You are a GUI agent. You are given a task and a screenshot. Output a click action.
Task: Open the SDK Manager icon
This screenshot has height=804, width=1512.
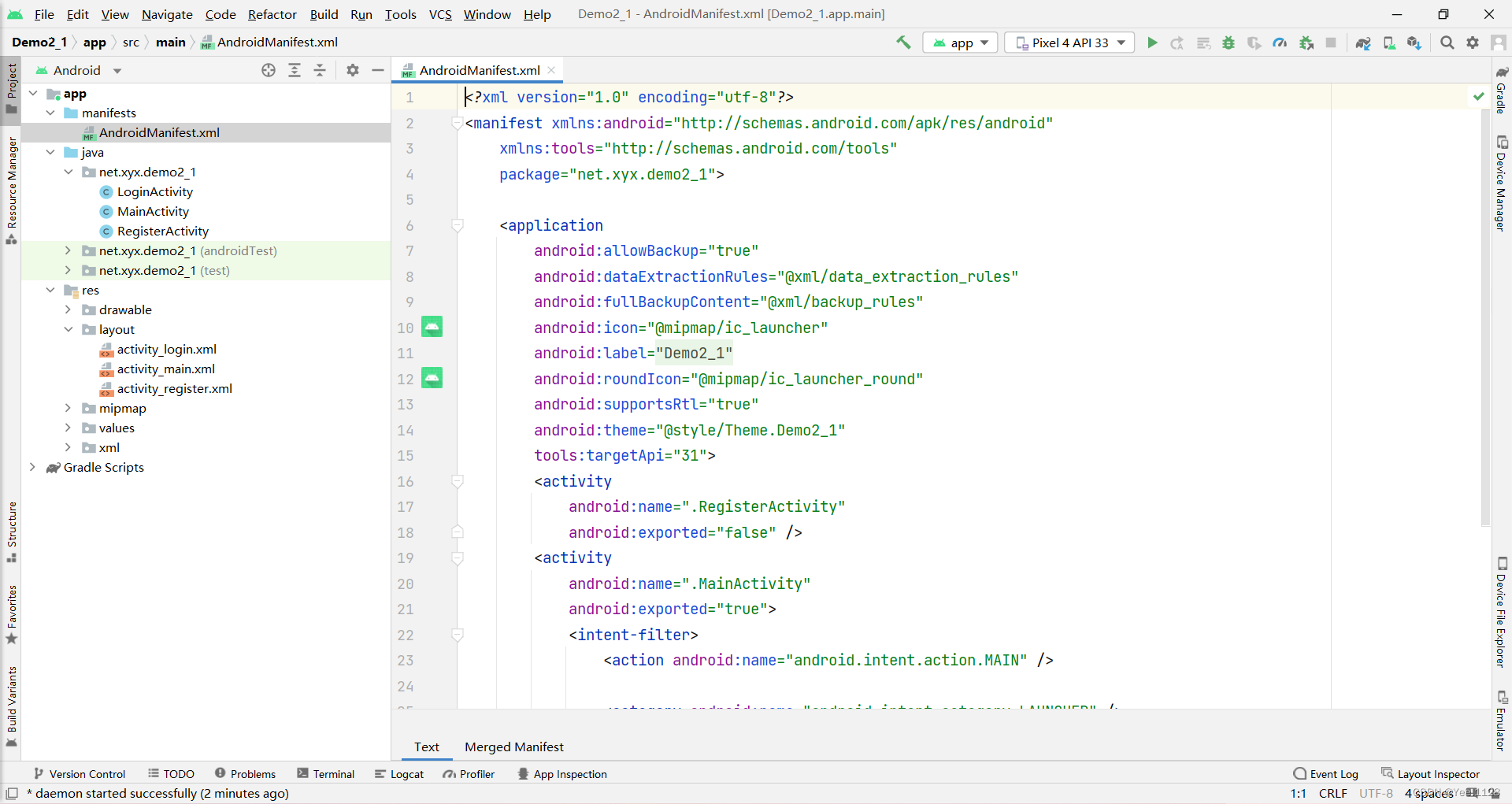pos(1414,43)
